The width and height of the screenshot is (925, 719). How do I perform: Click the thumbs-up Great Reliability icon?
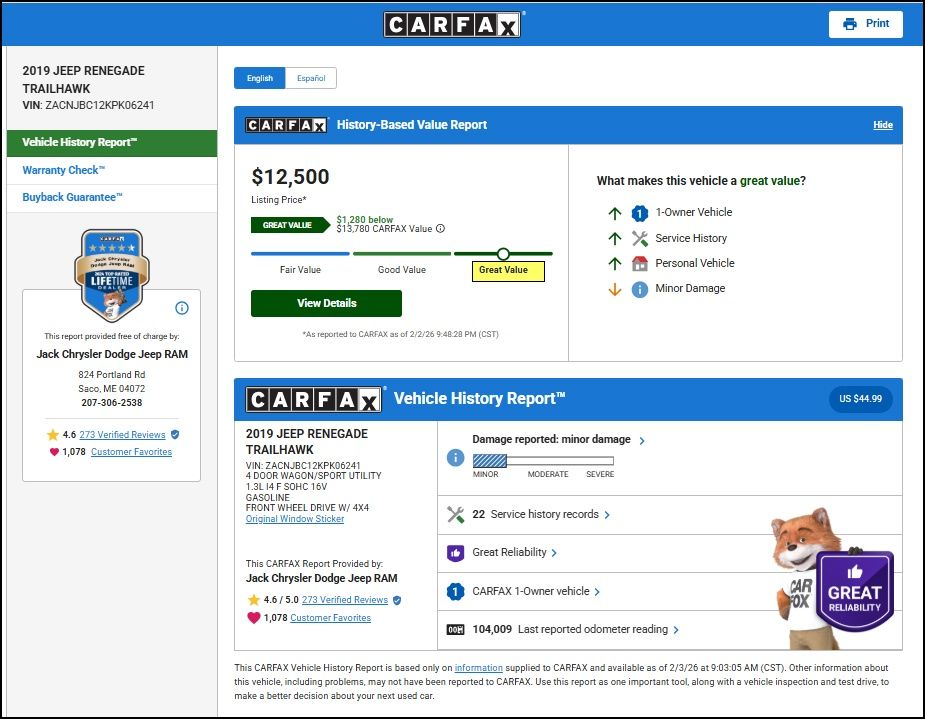coord(455,553)
